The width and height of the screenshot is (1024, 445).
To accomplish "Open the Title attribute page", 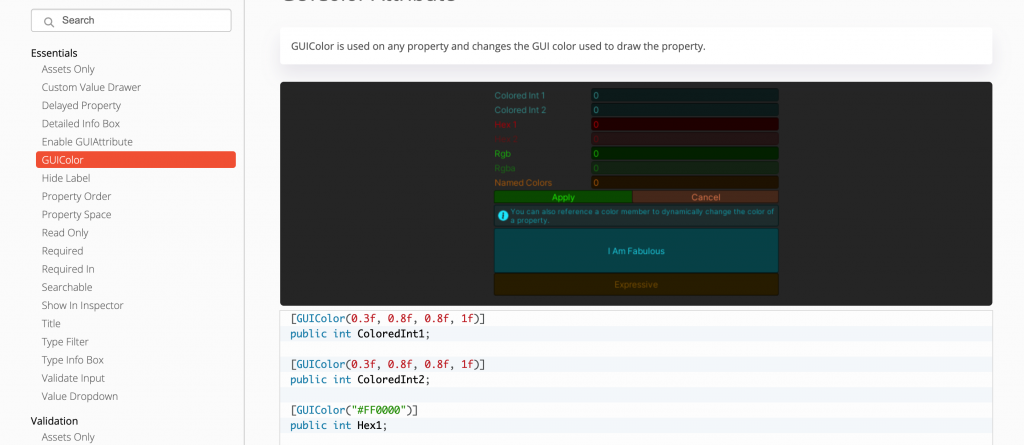I will [x=51, y=323].
